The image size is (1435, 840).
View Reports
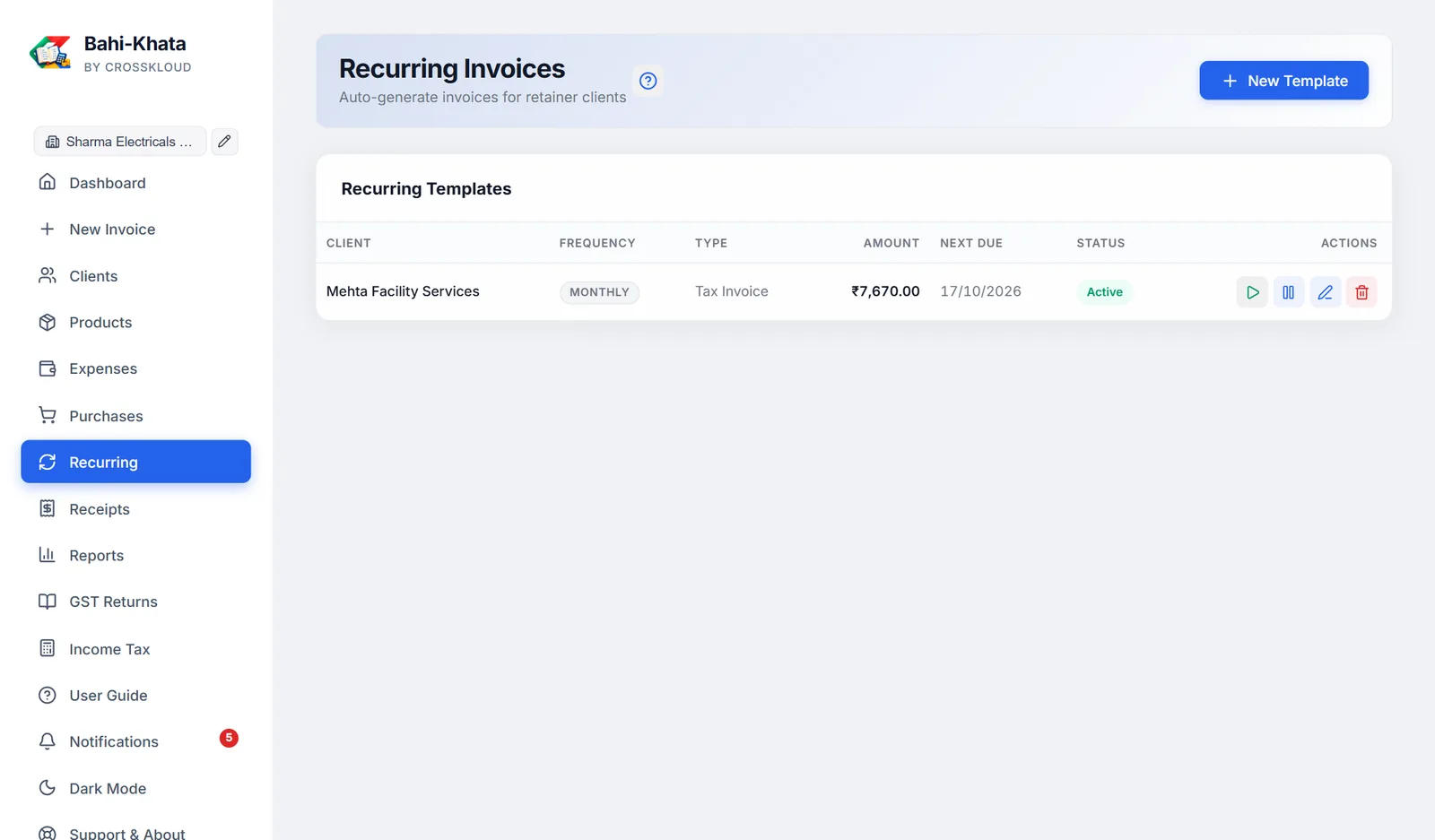[136, 556]
